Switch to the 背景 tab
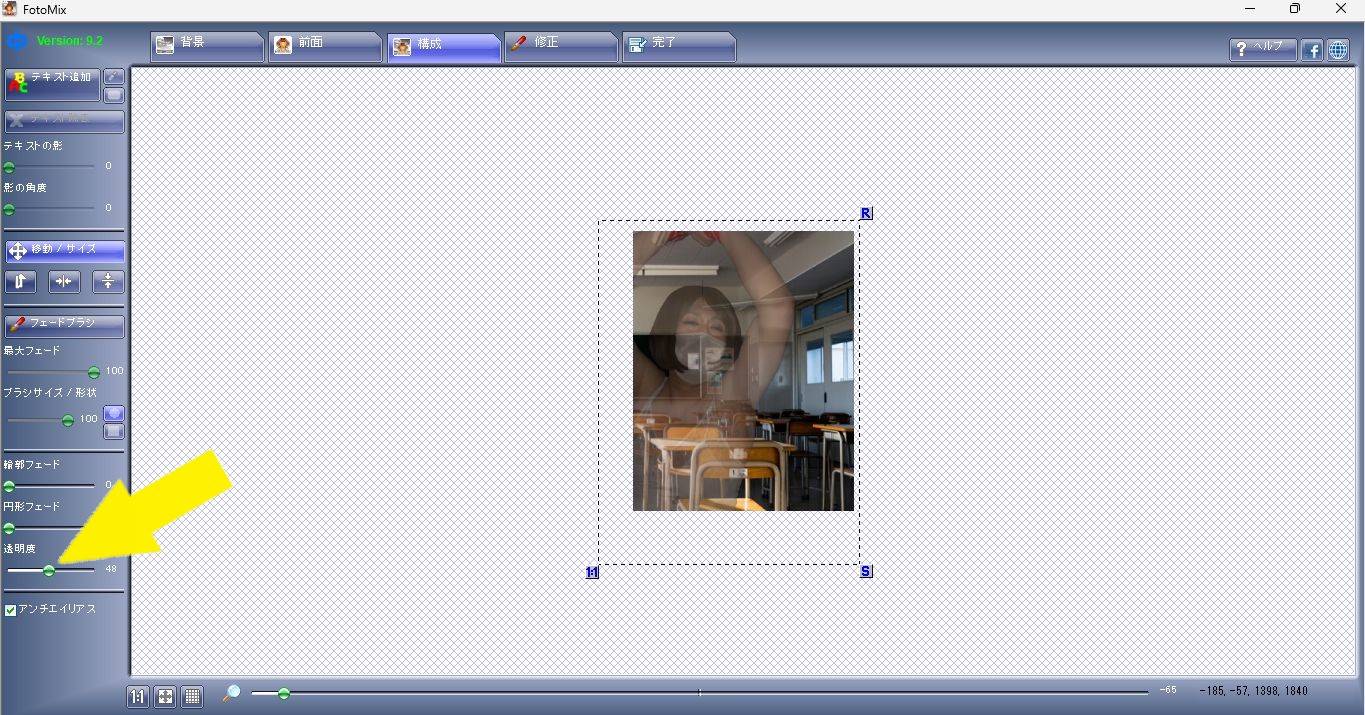The width and height of the screenshot is (1365, 715). pos(206,45)
